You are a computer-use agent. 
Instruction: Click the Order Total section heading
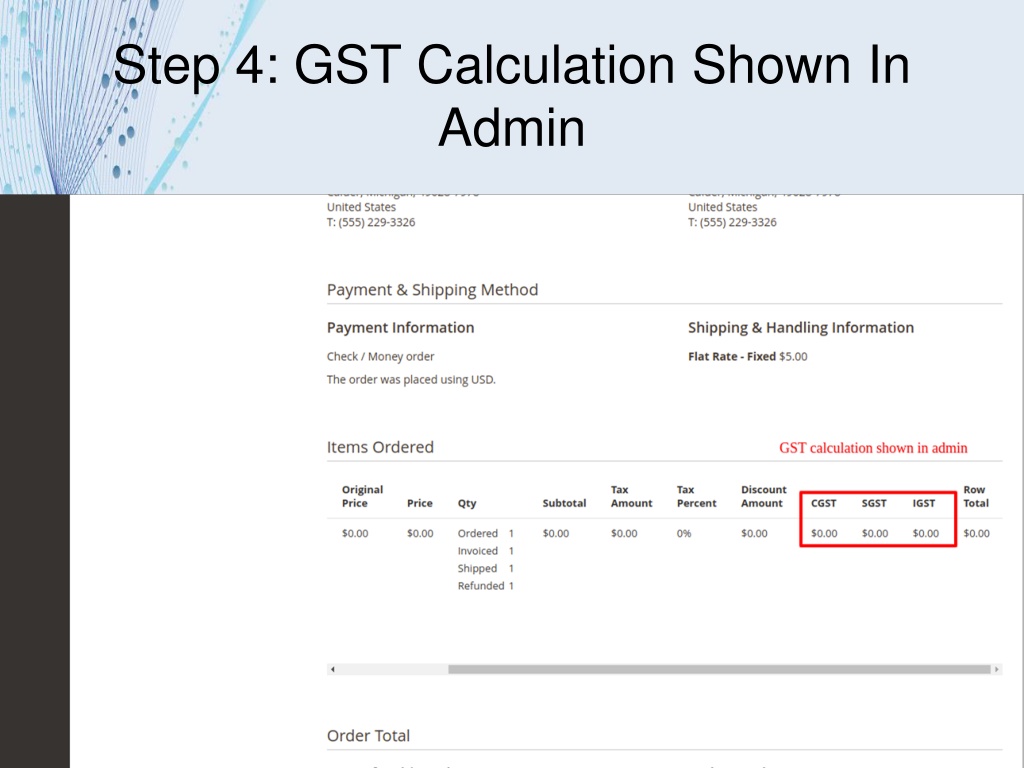[x=368, y=736]
